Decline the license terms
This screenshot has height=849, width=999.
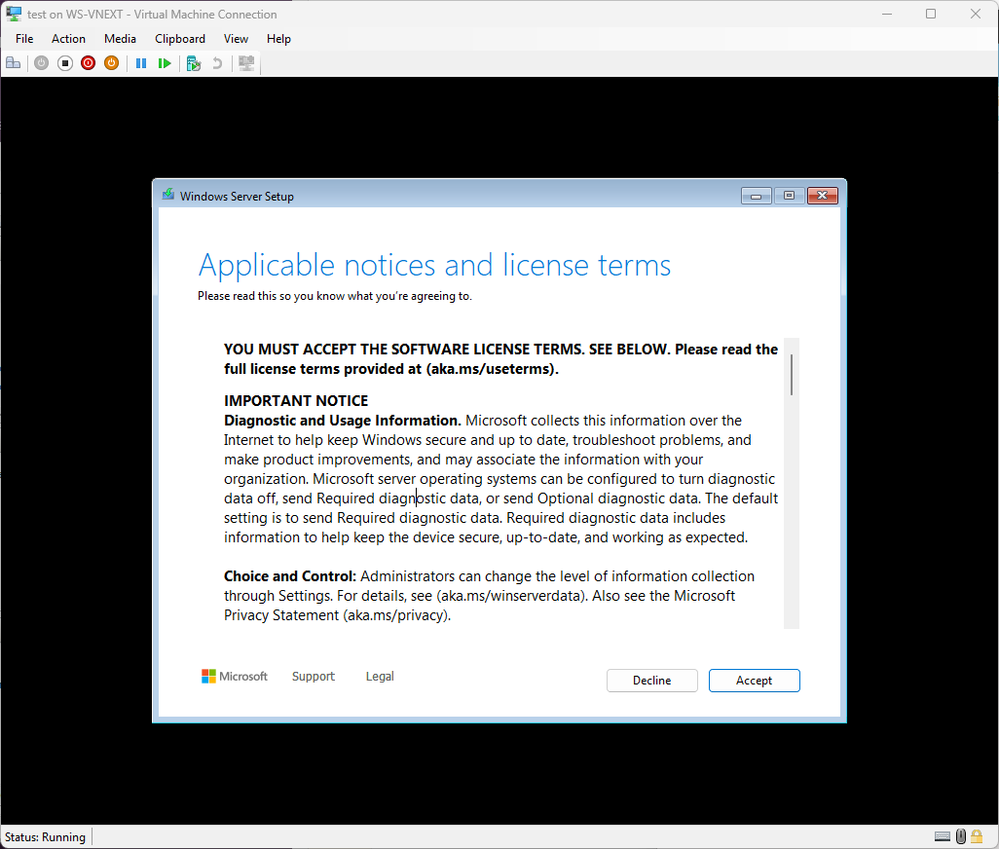pos(652,680)
